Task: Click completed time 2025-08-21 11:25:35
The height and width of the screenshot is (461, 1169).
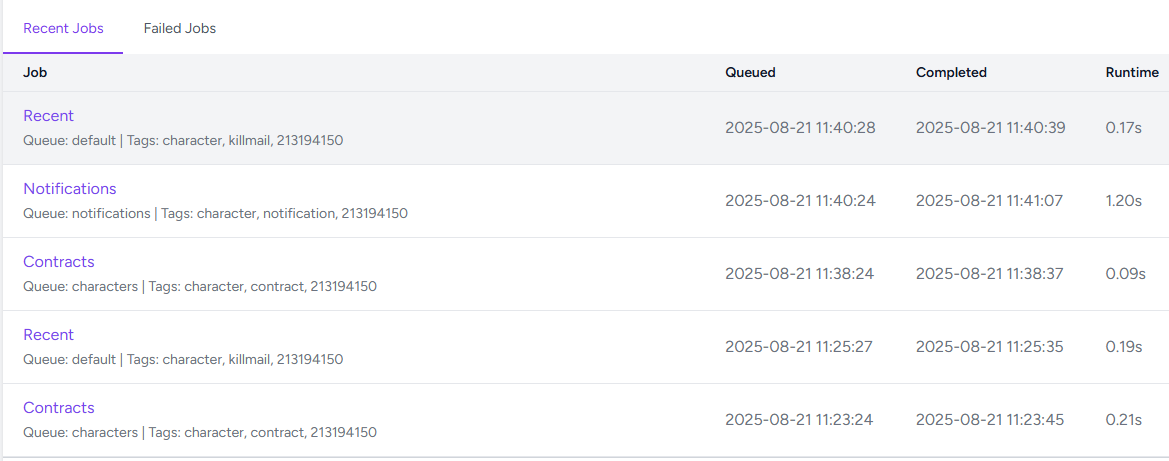Action: tap(989, 347)
